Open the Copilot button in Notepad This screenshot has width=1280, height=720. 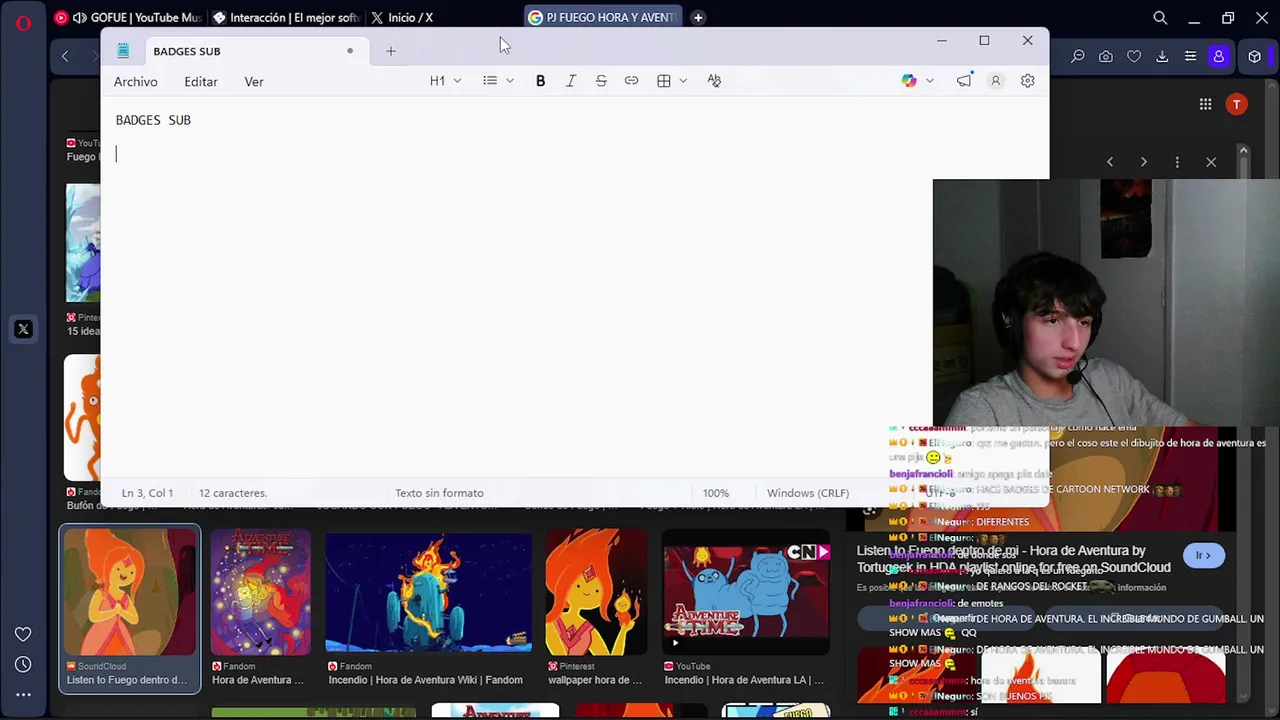pos(909,81)
